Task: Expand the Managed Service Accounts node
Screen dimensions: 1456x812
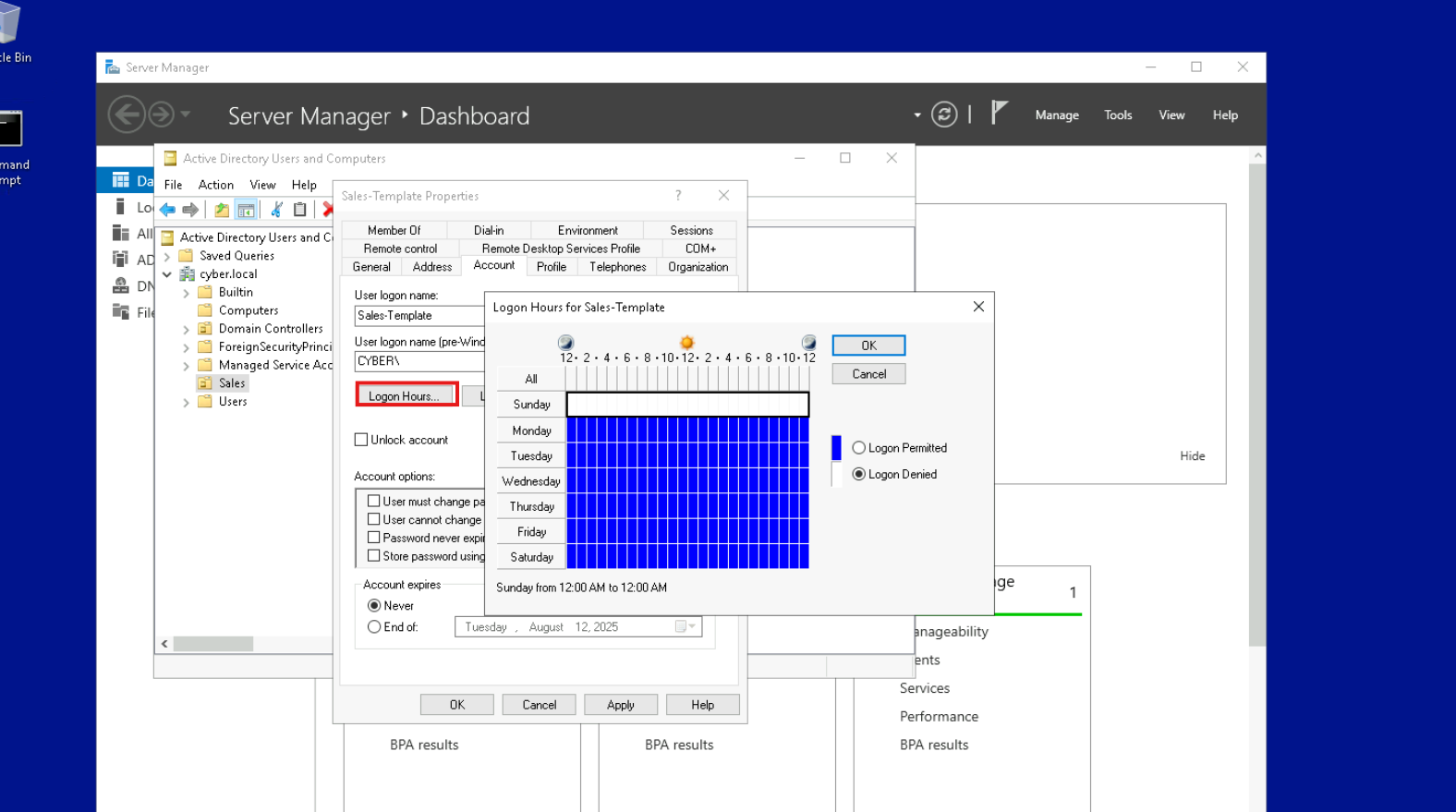Action: click(186, 366)
